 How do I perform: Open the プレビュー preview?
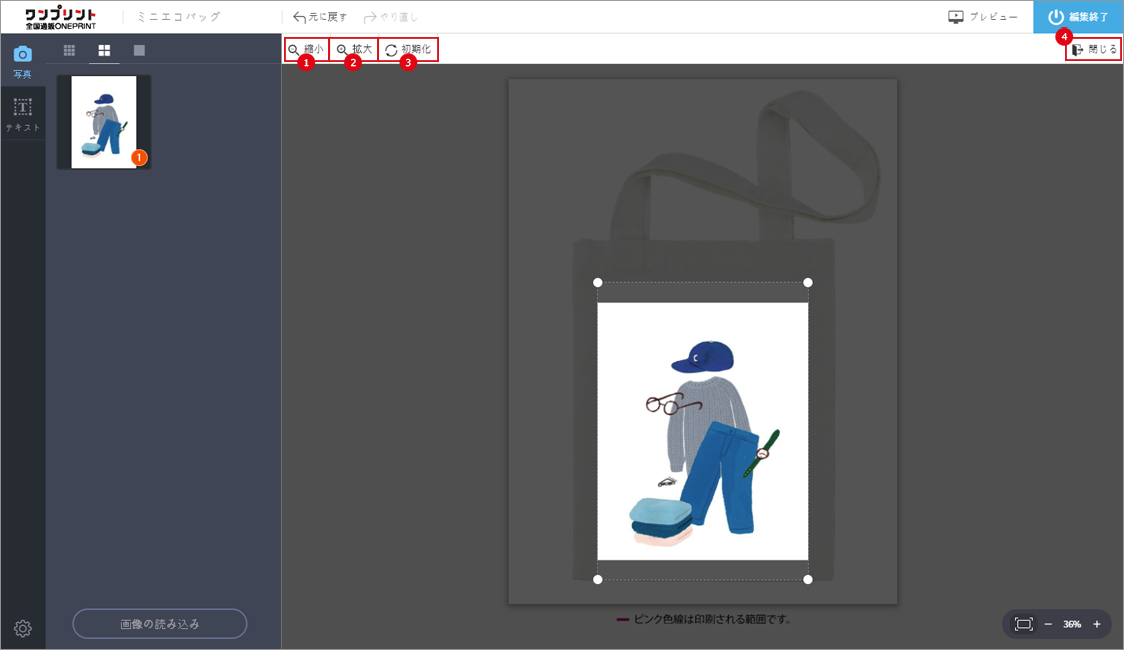pyautogui.click(x=983, y=17)
